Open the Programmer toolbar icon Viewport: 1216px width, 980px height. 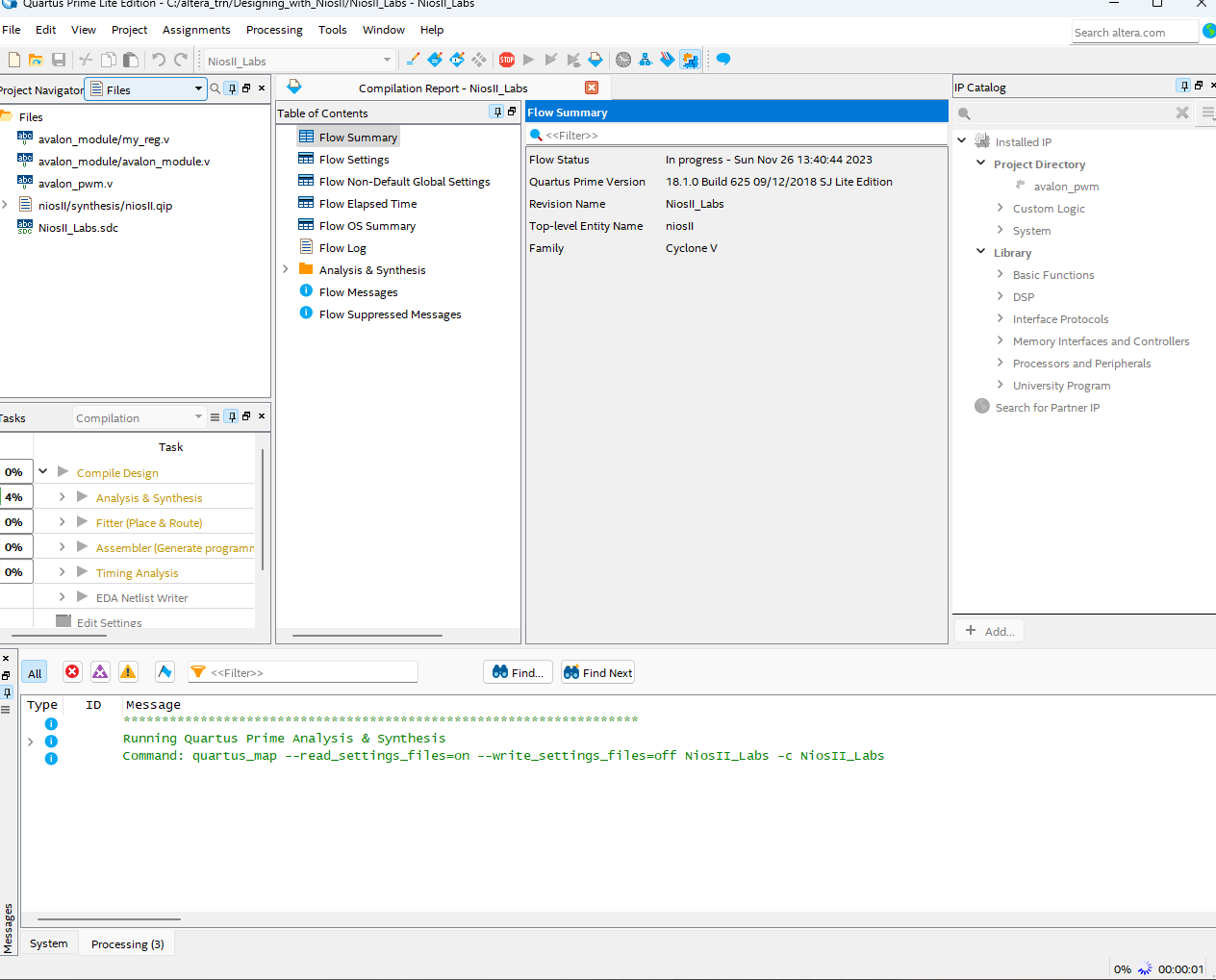tap(668, 60)
